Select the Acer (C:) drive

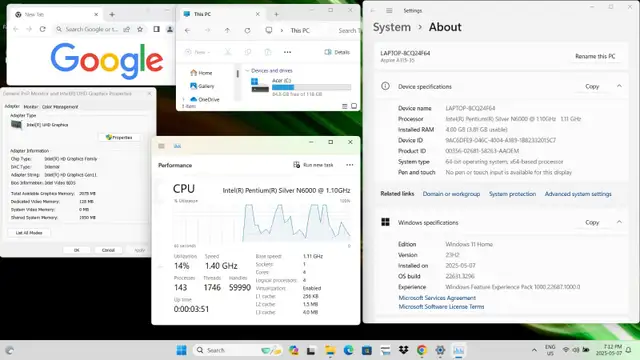(301, 87)
